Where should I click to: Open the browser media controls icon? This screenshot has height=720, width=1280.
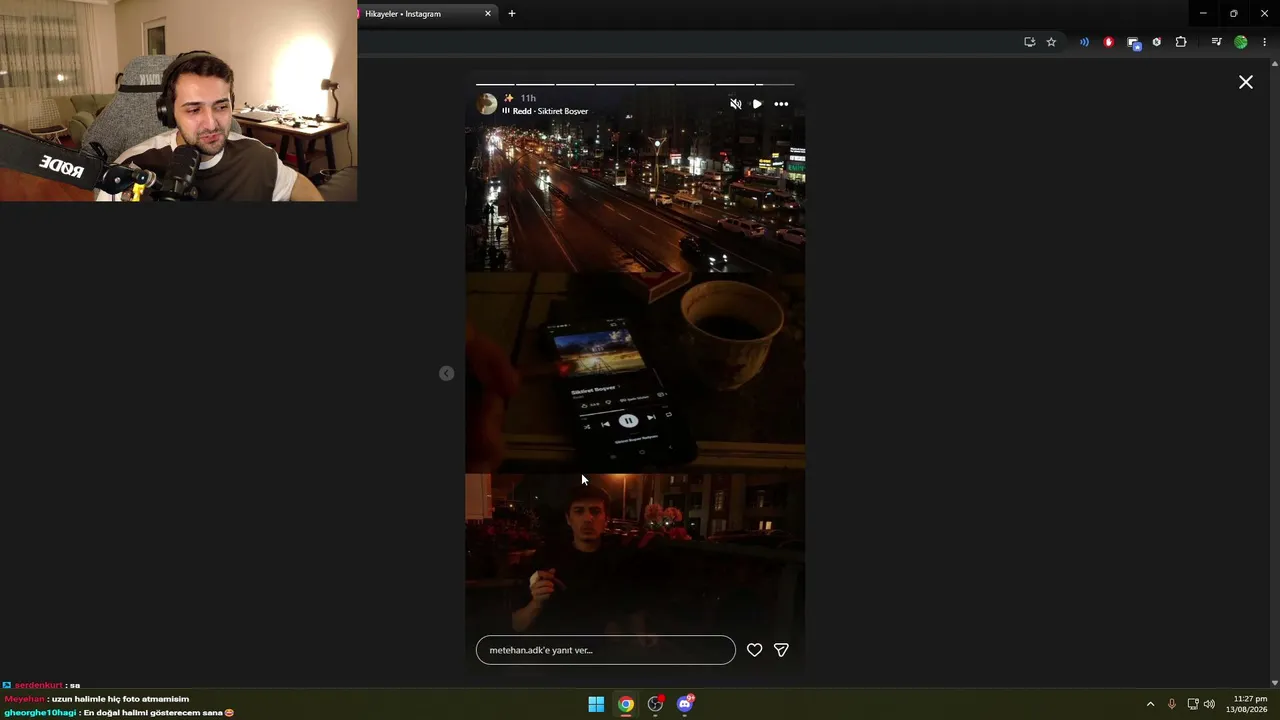[1216, 42]
